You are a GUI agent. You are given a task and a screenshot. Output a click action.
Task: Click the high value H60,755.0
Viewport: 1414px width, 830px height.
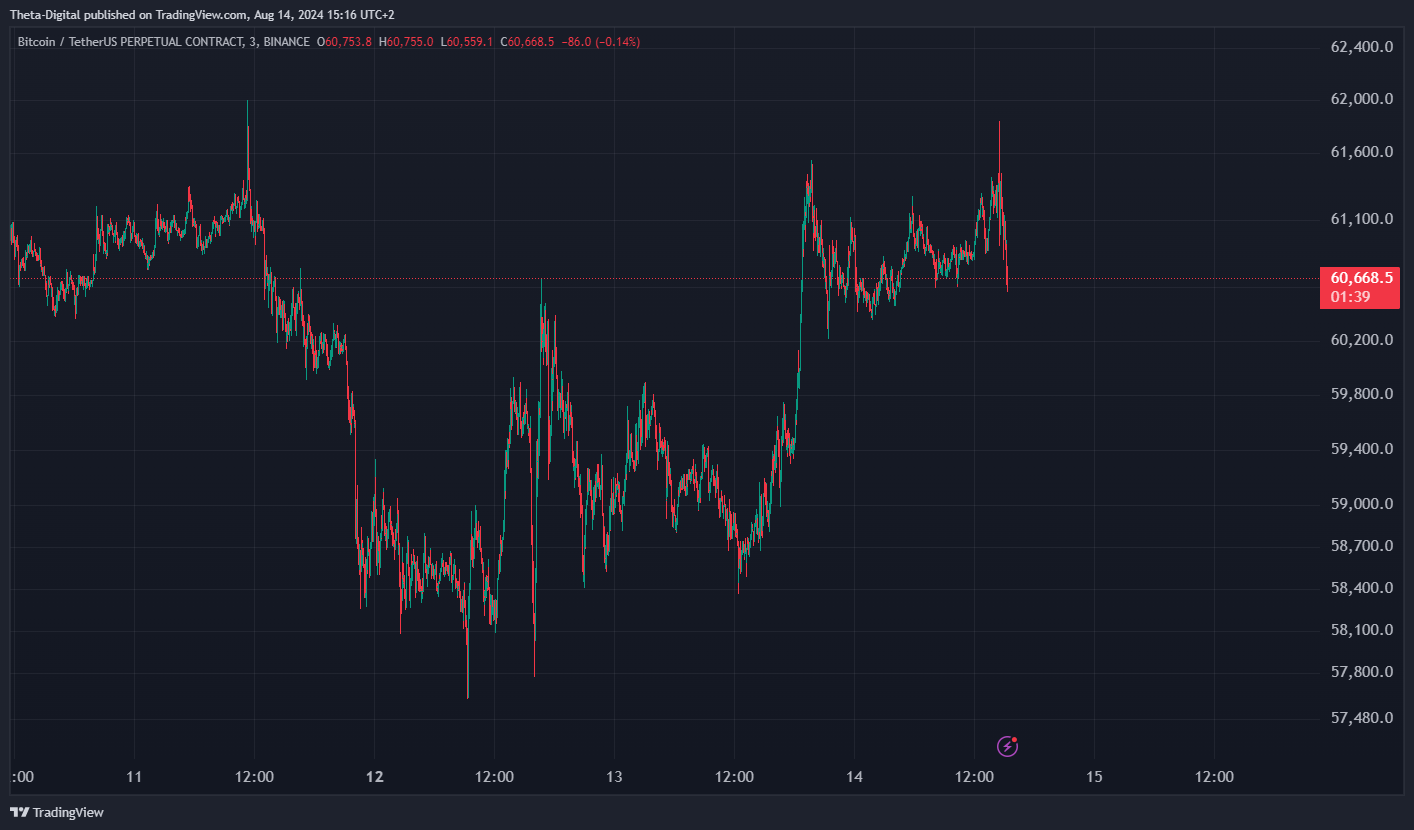[406, 42]
